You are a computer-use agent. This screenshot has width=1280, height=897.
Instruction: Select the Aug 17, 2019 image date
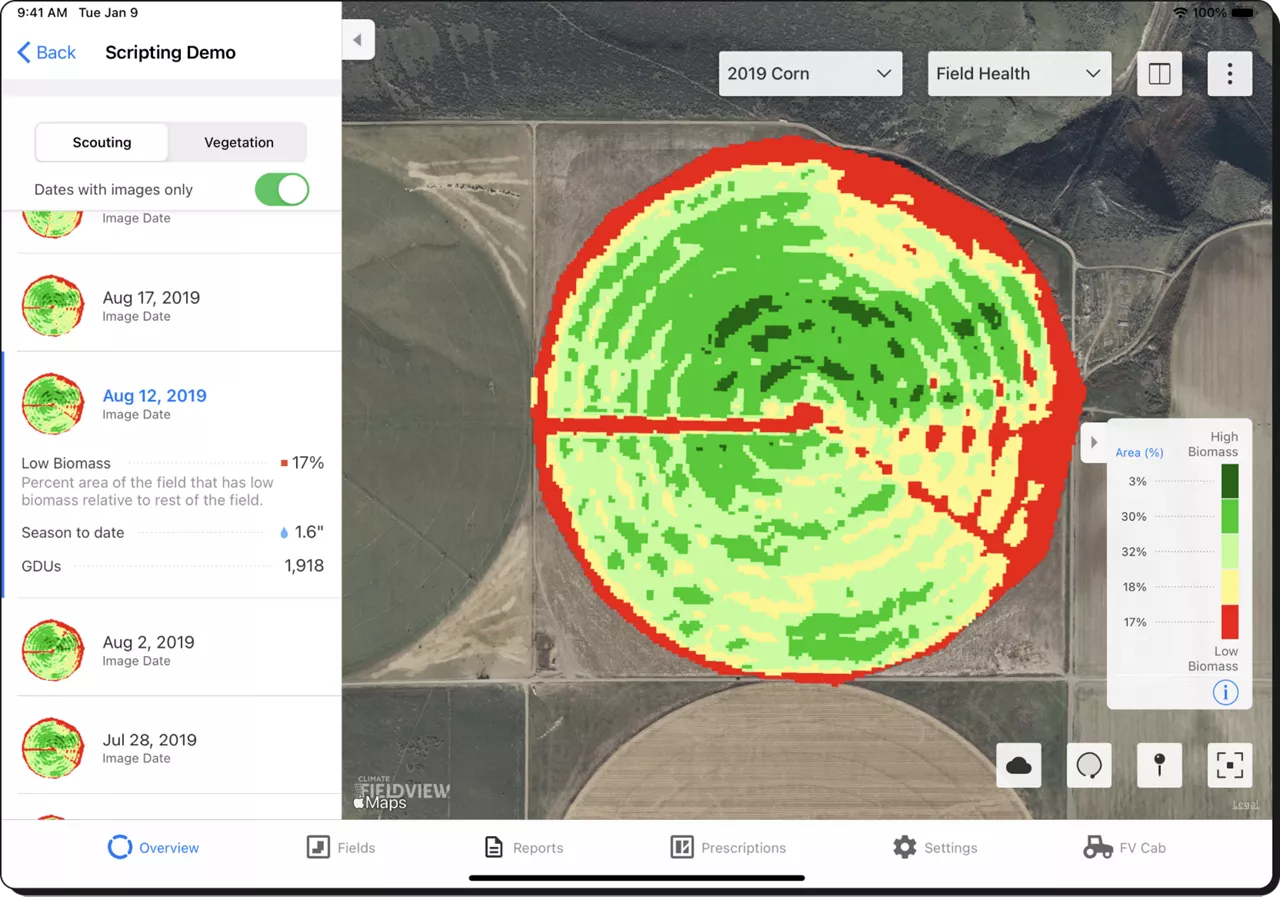coord(151,298)
